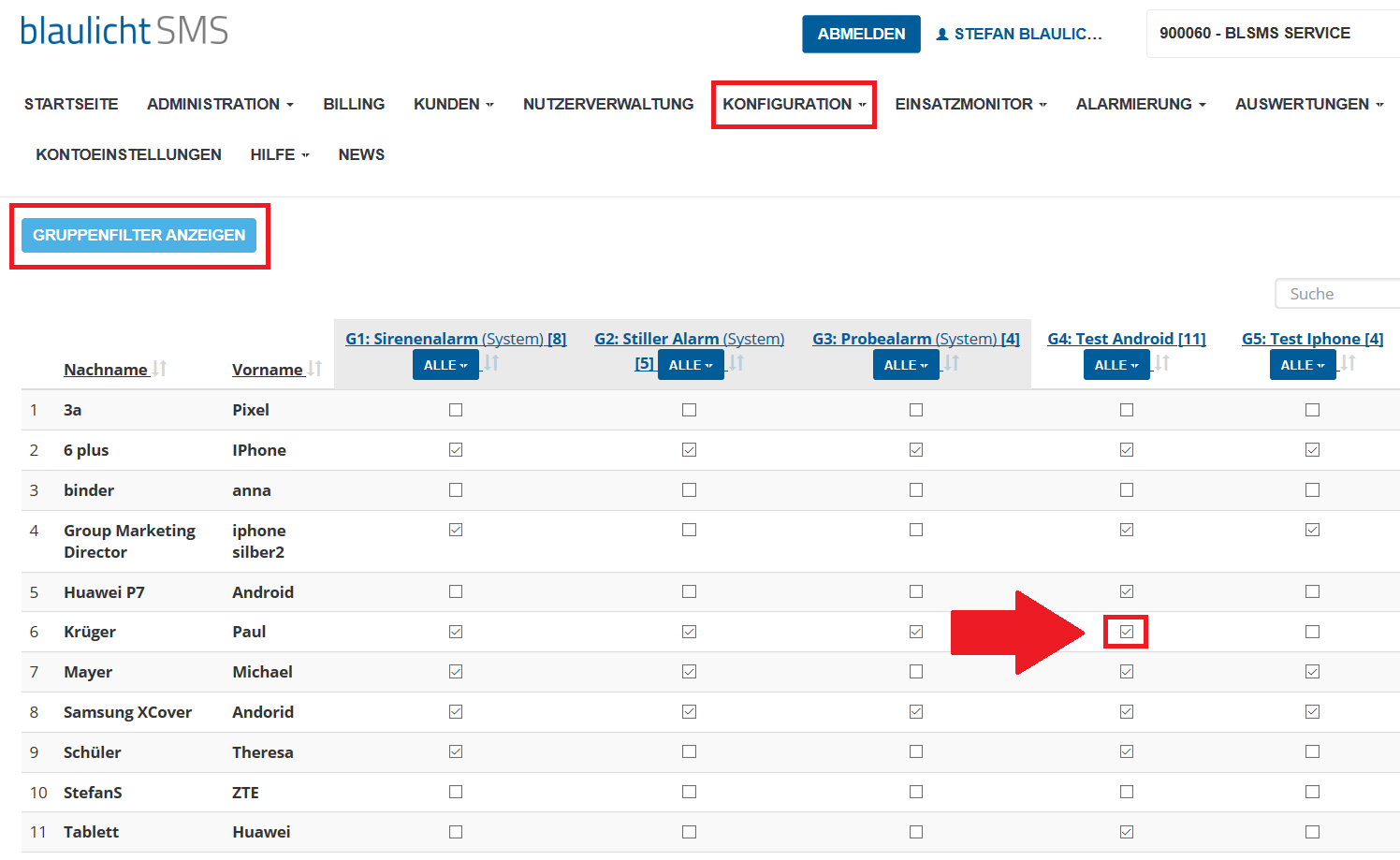Open the News page
Viewport: 1400px width, 860px height.
(361, 154)
